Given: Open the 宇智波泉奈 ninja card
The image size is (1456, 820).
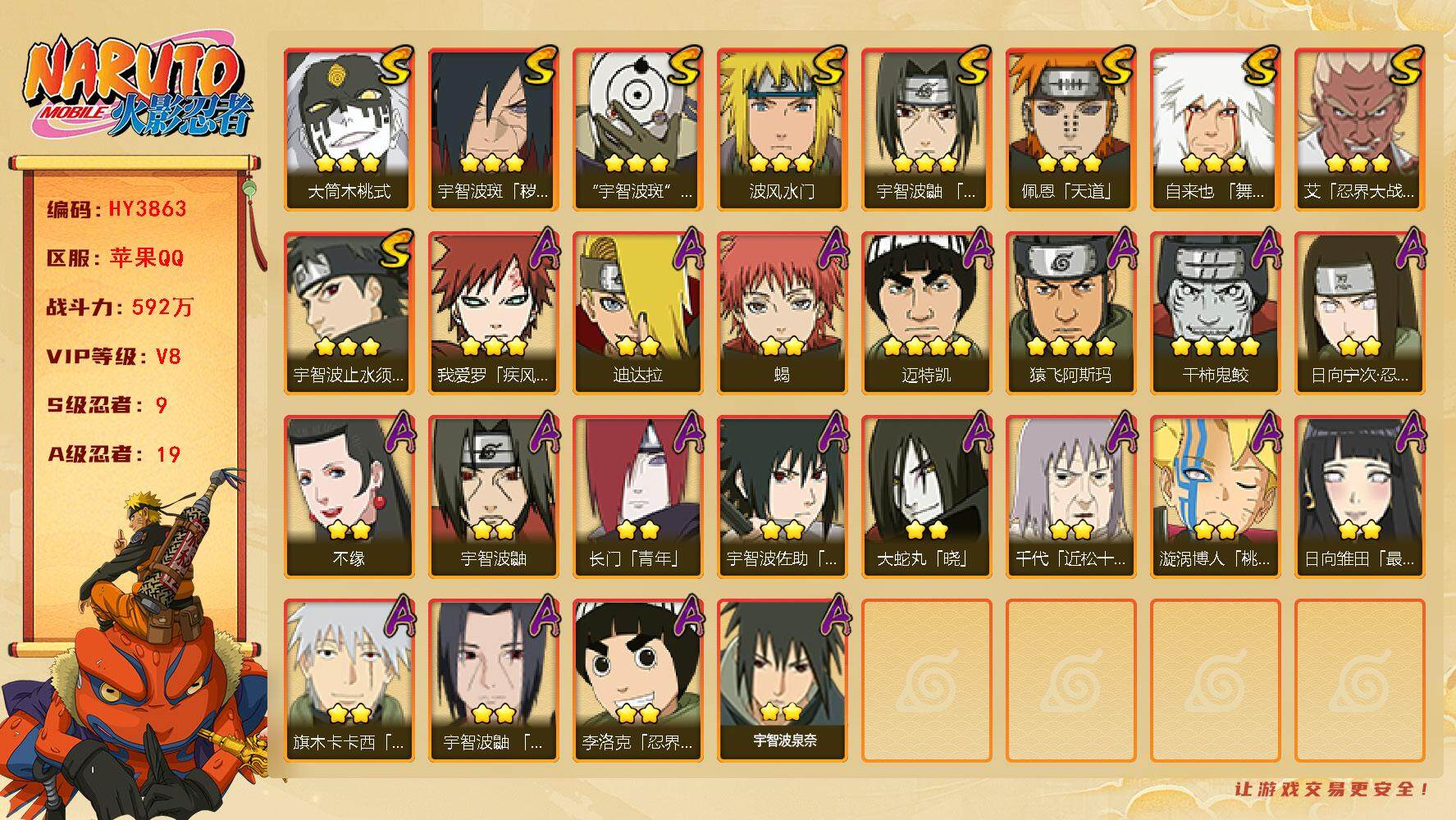Looking at the screenshot, I should coord(782,680).
